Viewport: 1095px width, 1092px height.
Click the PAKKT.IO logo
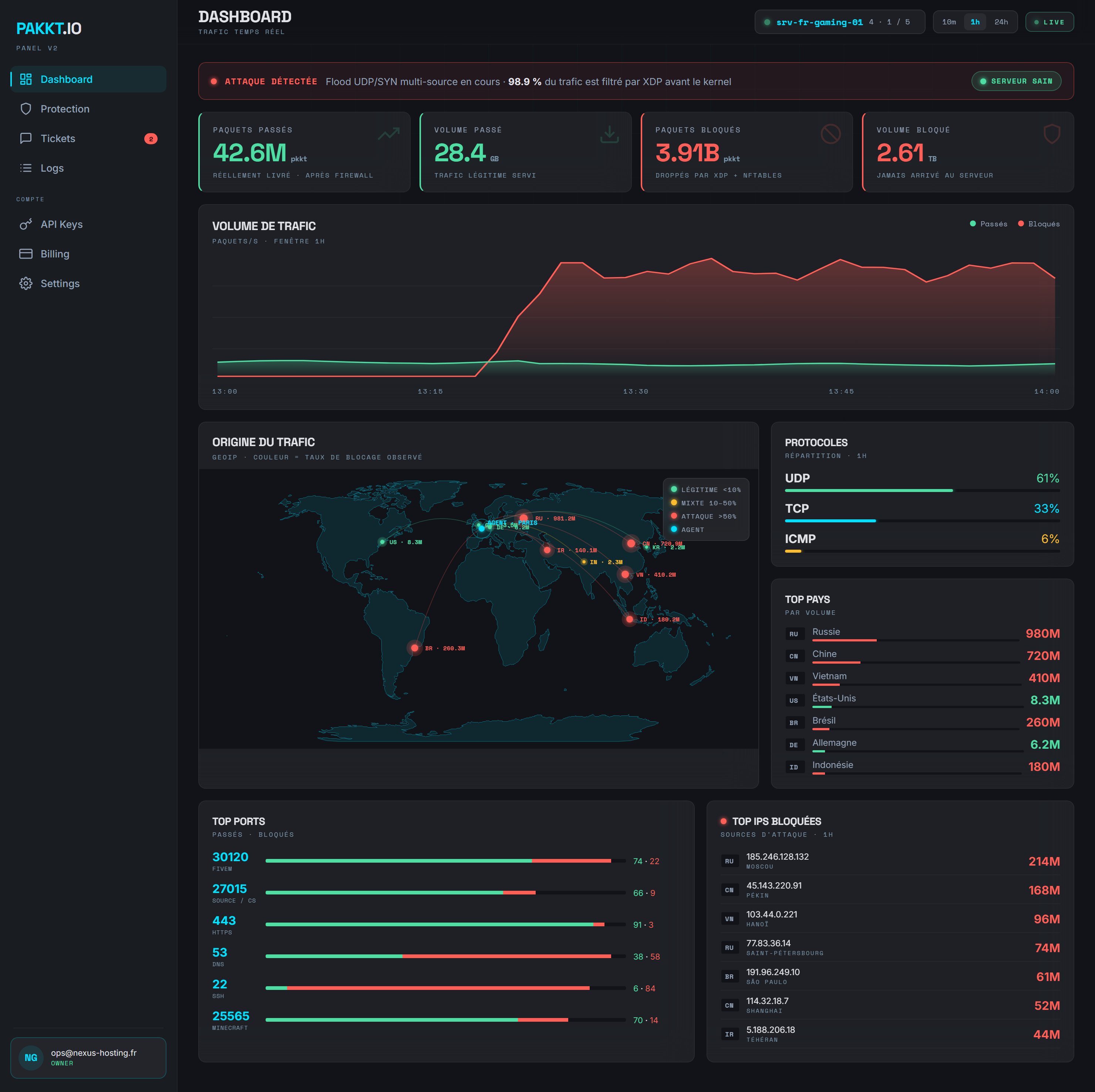[x=49, y=28]
